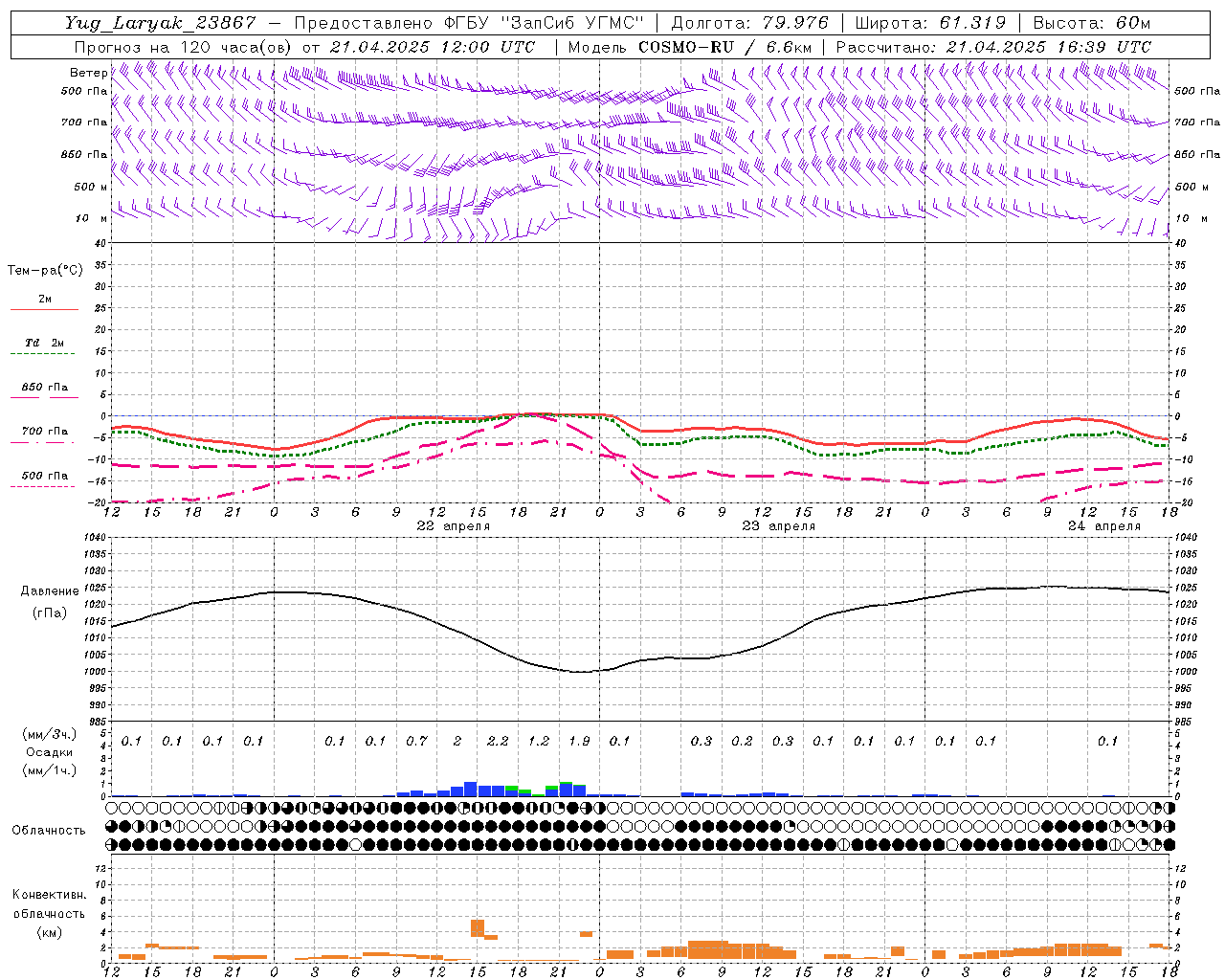1225x980 pixels.
Task: Select the model name COSMO-RU / 6.6км
Action: coord(725,47)
